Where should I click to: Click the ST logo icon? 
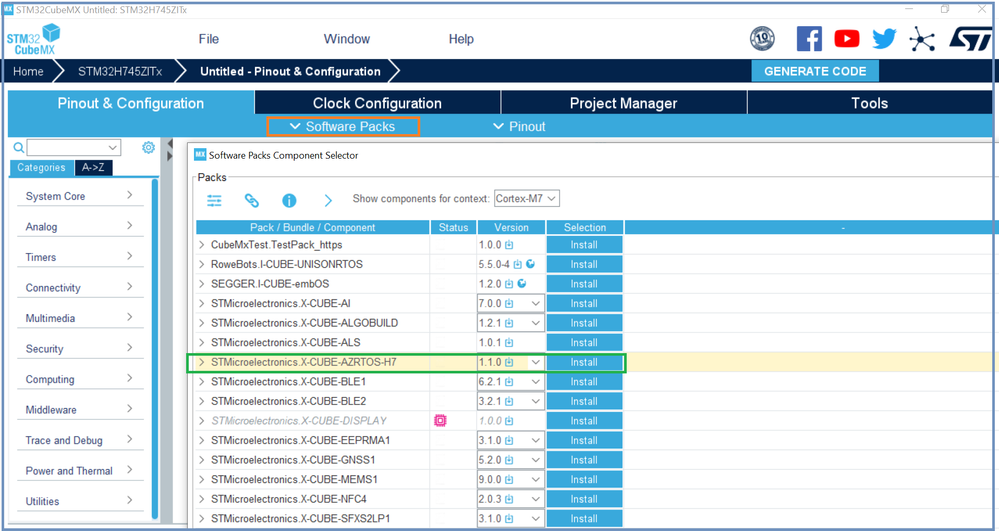point(970,39)
